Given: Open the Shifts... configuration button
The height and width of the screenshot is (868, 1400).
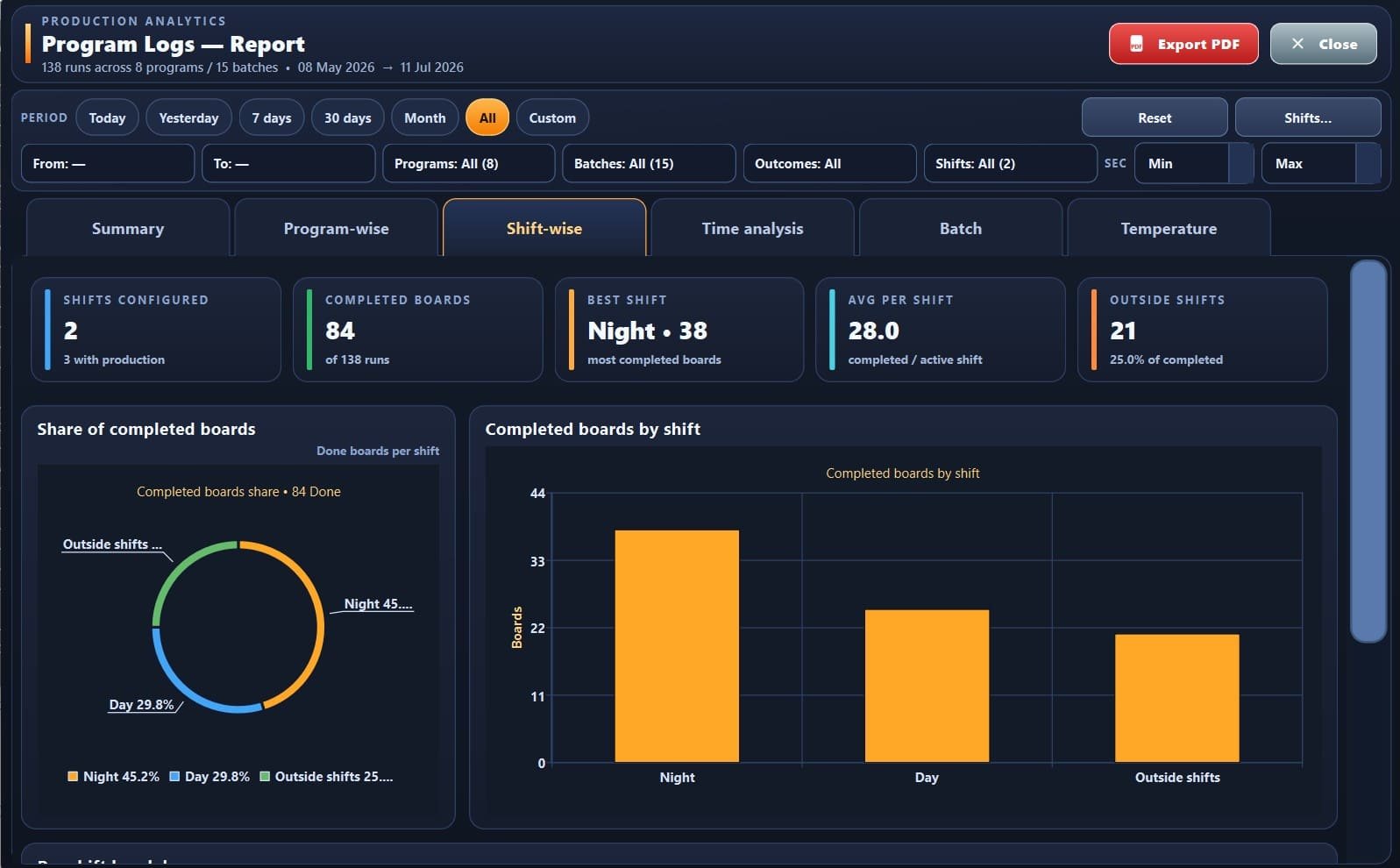Looking at the screenshot, I should pos(1308,117).
